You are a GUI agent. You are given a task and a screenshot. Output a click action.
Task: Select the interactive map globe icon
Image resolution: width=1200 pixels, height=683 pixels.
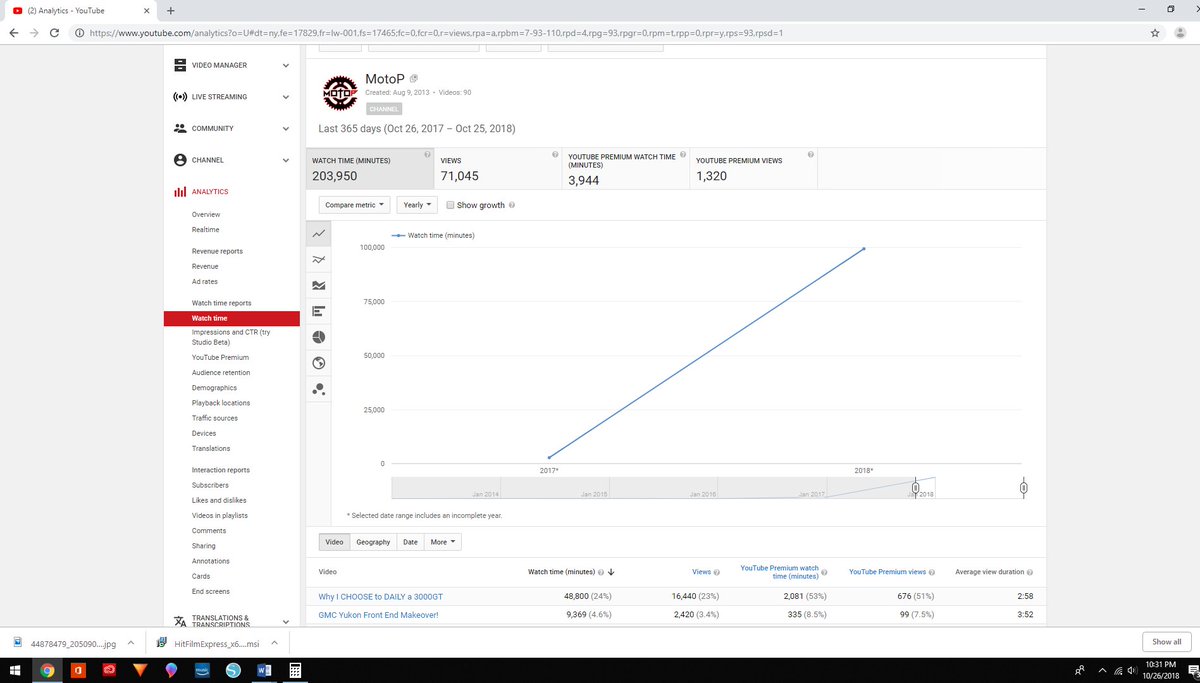(x=319, y=363)
